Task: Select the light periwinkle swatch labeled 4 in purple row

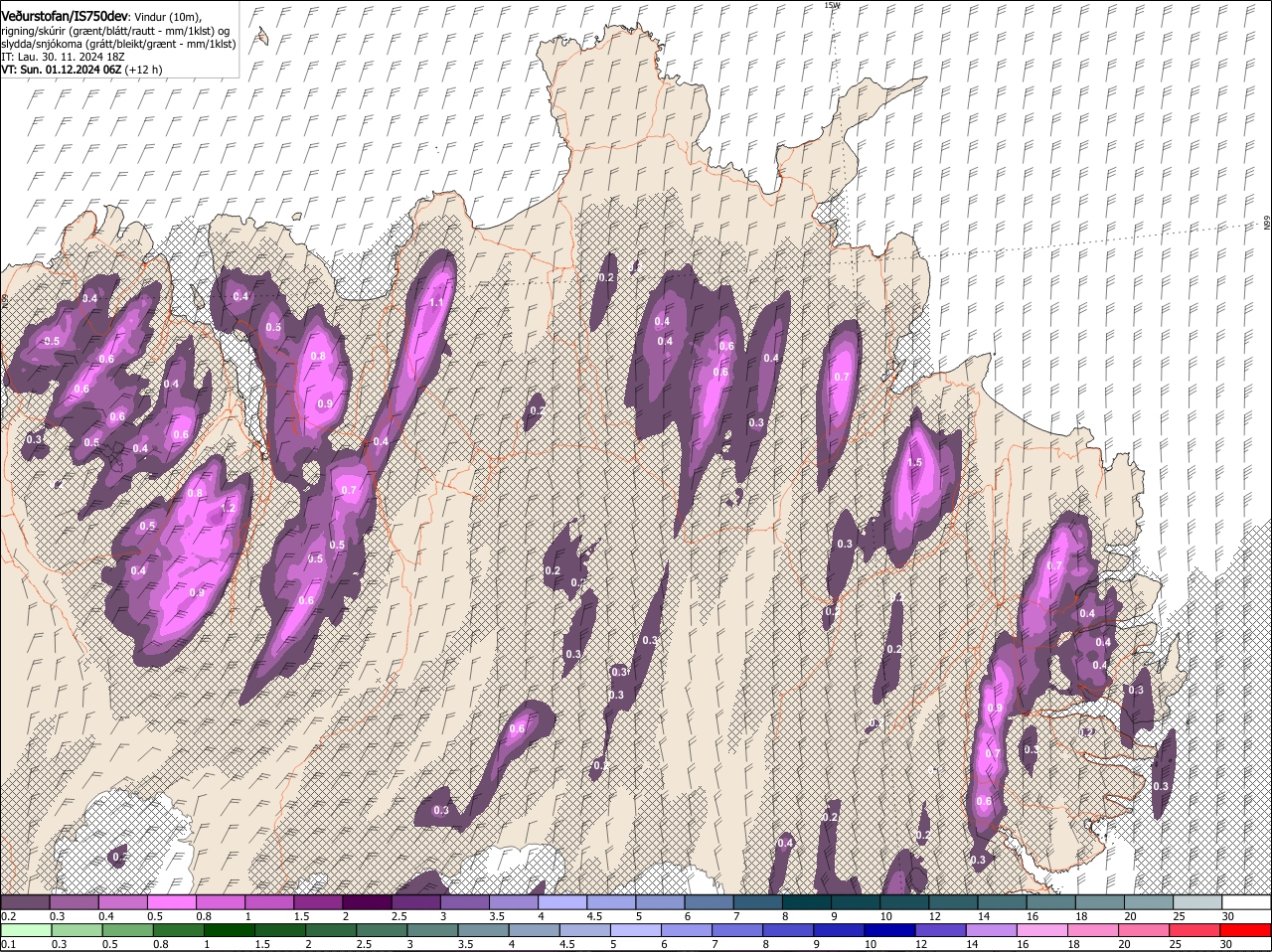Action: 562,902
